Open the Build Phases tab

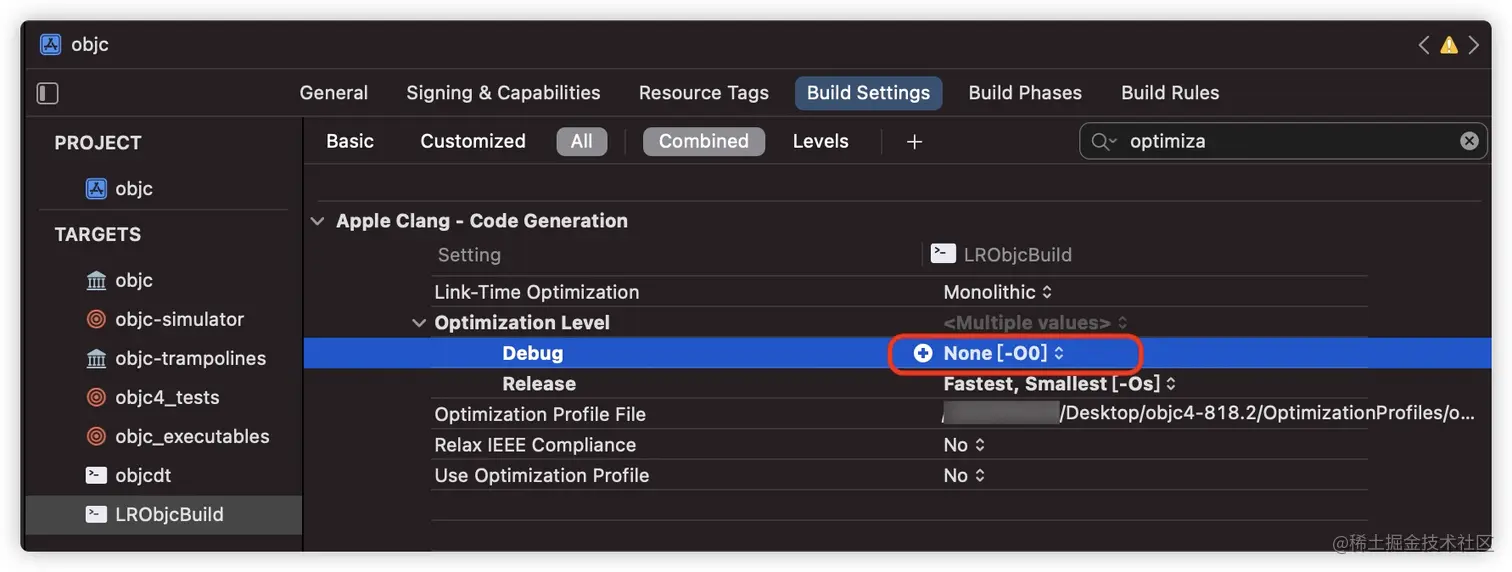pyautogui.click(x=1025, y=93)
